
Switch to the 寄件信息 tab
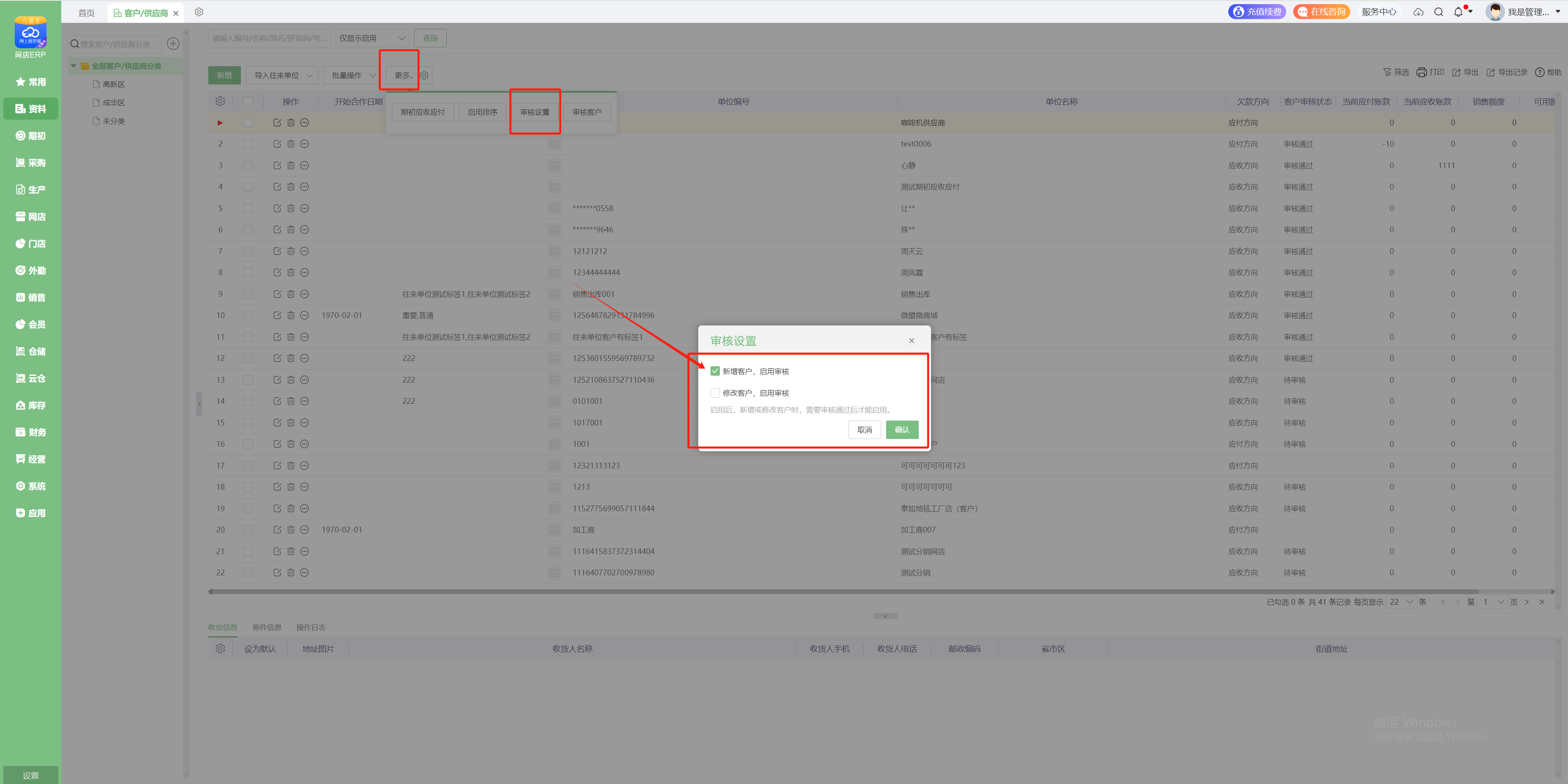267,627
